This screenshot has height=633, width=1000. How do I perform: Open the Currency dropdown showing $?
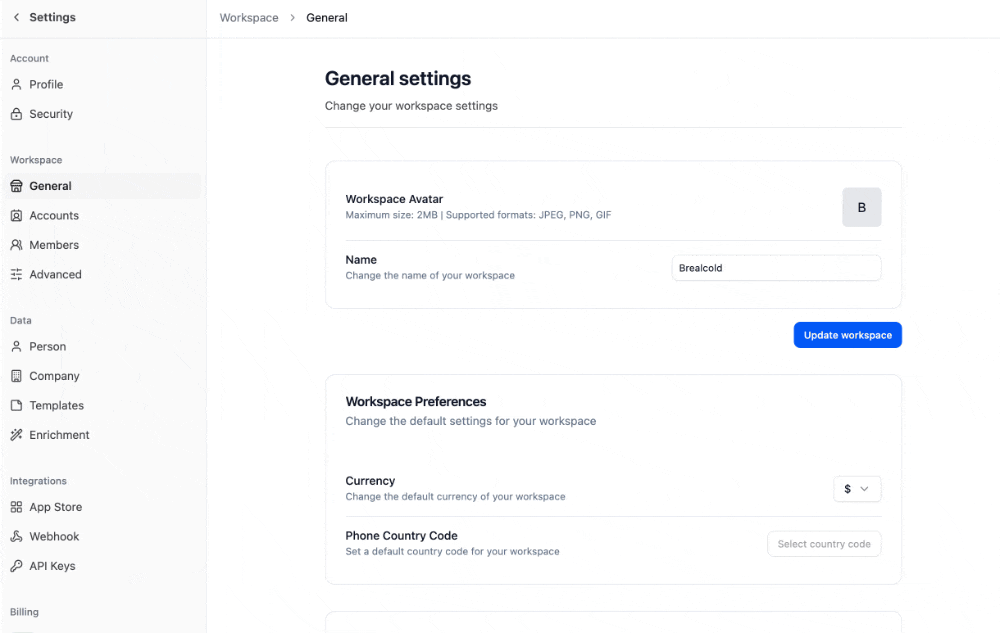857,489
